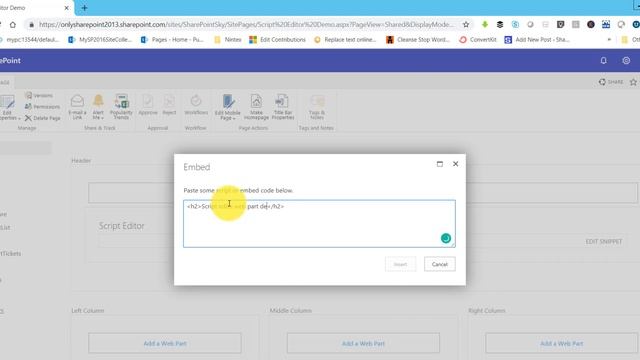Viewport: 640px width, 360px height.
Task: Click EDIT SNIPPET in Script Editor web part
Action: coord(604,242)
